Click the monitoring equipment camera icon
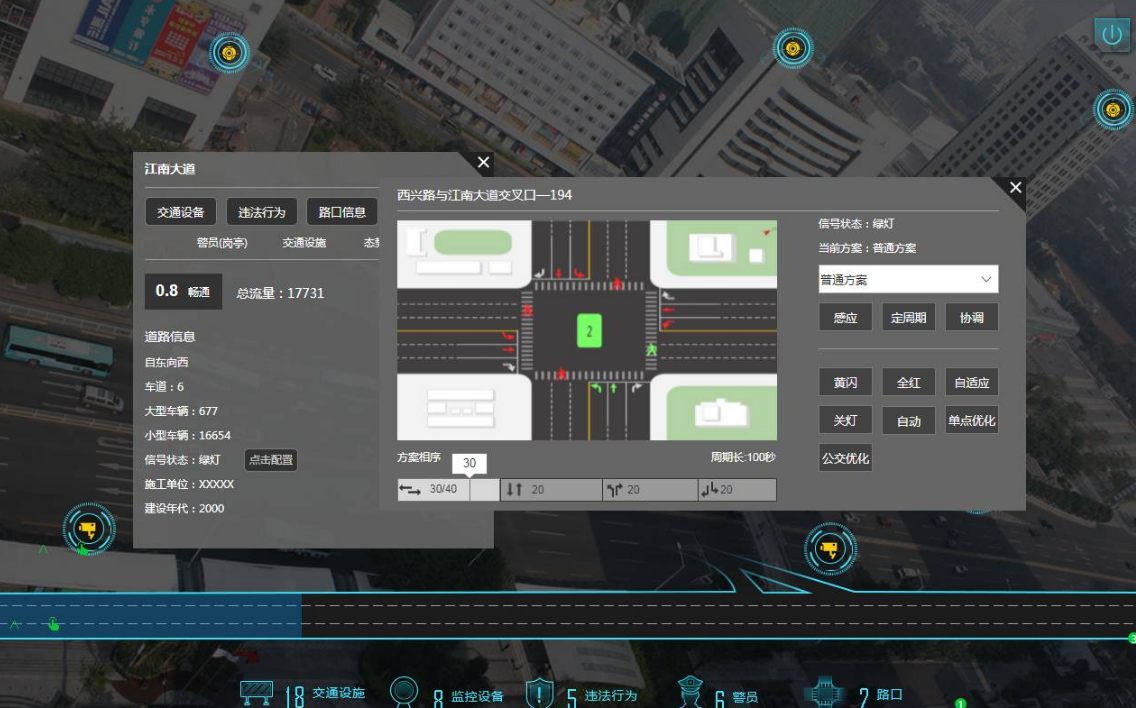This screenshot has height=708, width=1136. [404, 692]
